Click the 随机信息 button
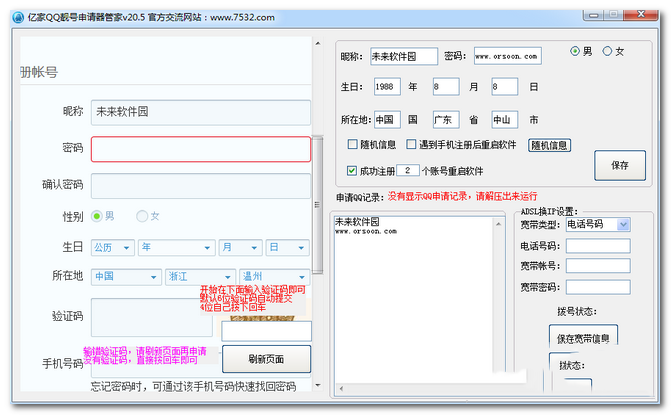 pos(549,145)
